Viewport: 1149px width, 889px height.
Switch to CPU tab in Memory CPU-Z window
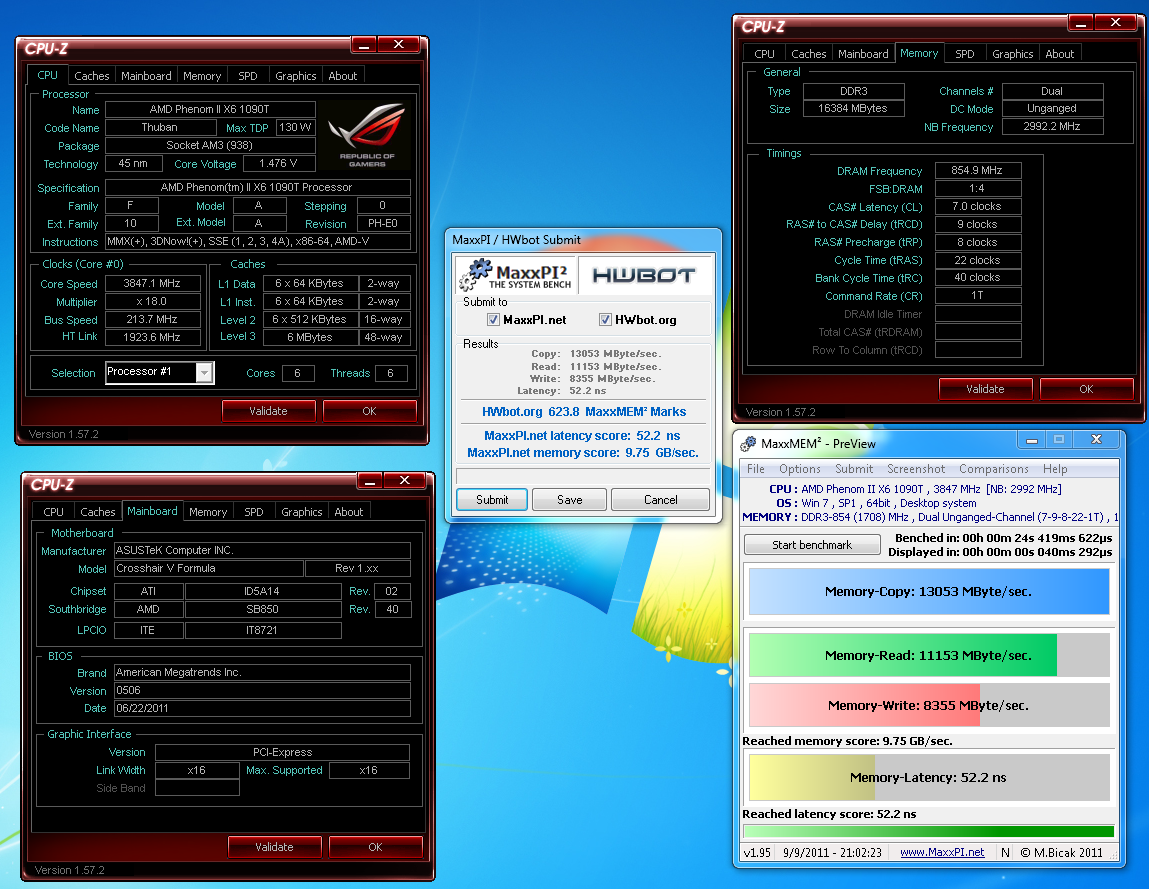pyautogui.click(x=764, y=54)
